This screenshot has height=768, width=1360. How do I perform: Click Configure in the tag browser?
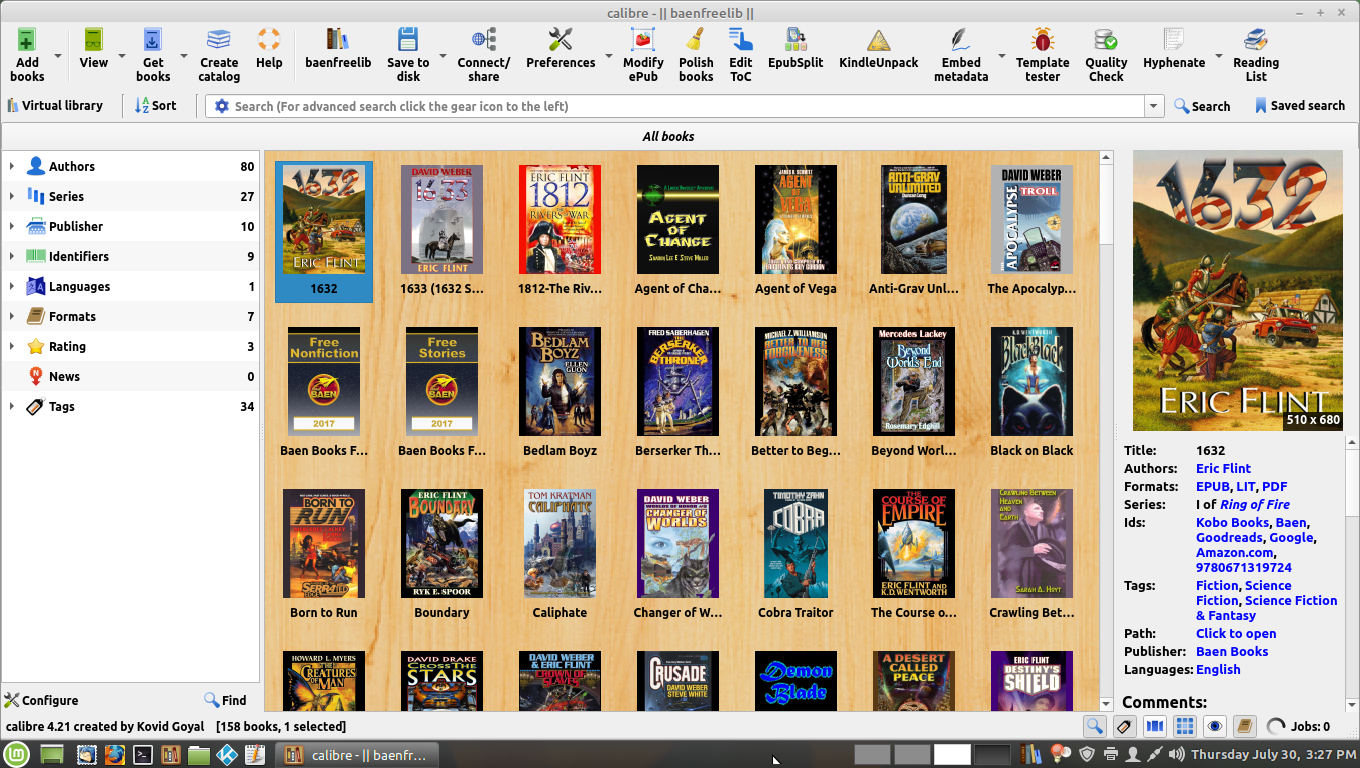point(41,700)
